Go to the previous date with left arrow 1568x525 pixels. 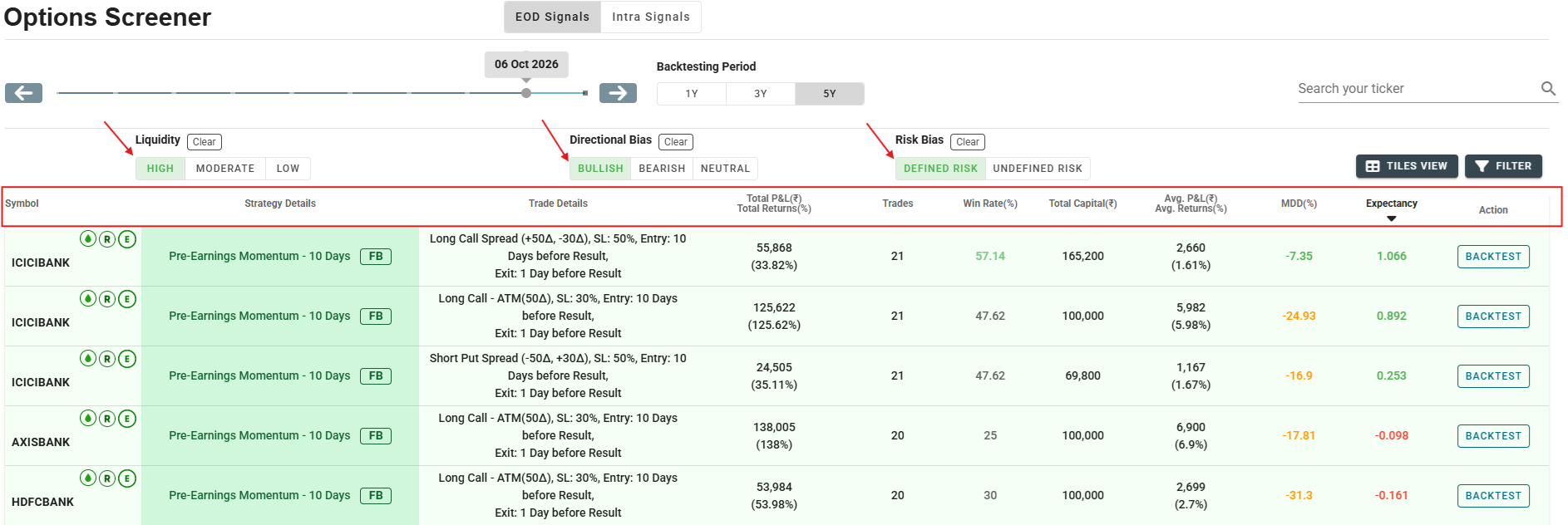pos(23,93)
